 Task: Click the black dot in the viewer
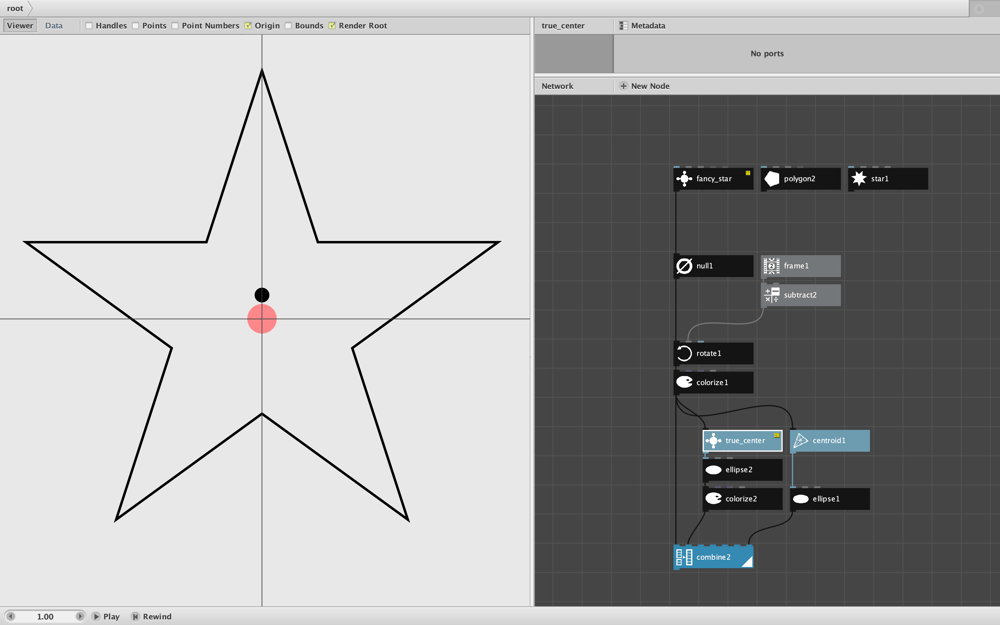coord(262,295)
